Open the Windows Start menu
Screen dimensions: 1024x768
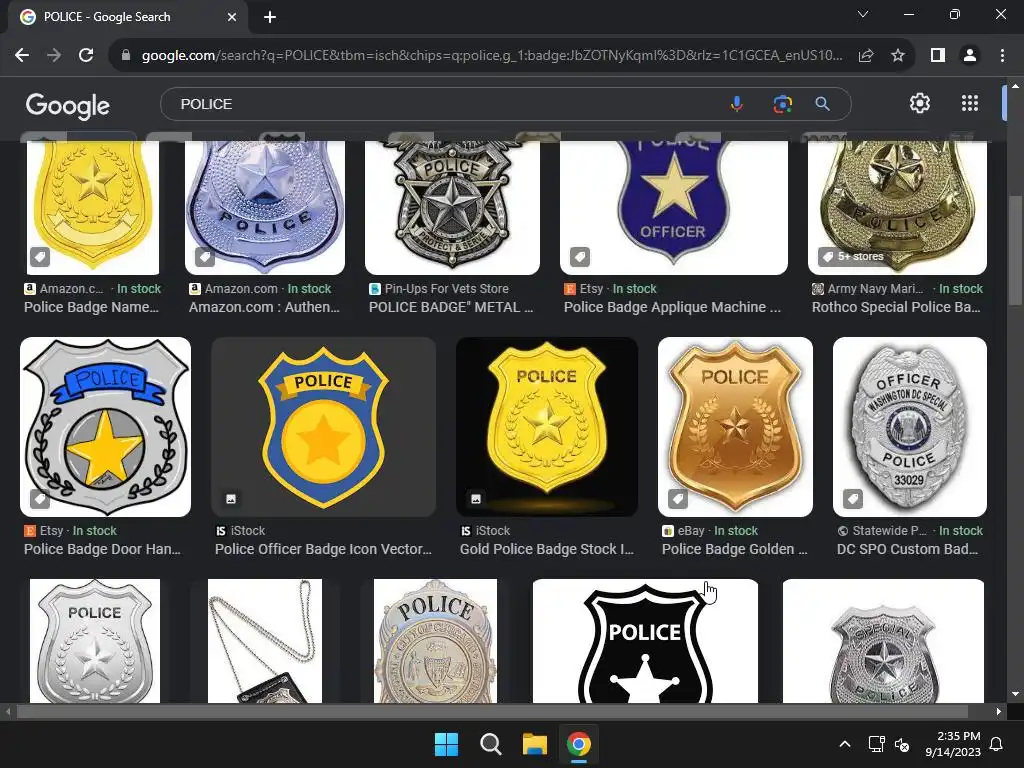click(x=447, y=744)
